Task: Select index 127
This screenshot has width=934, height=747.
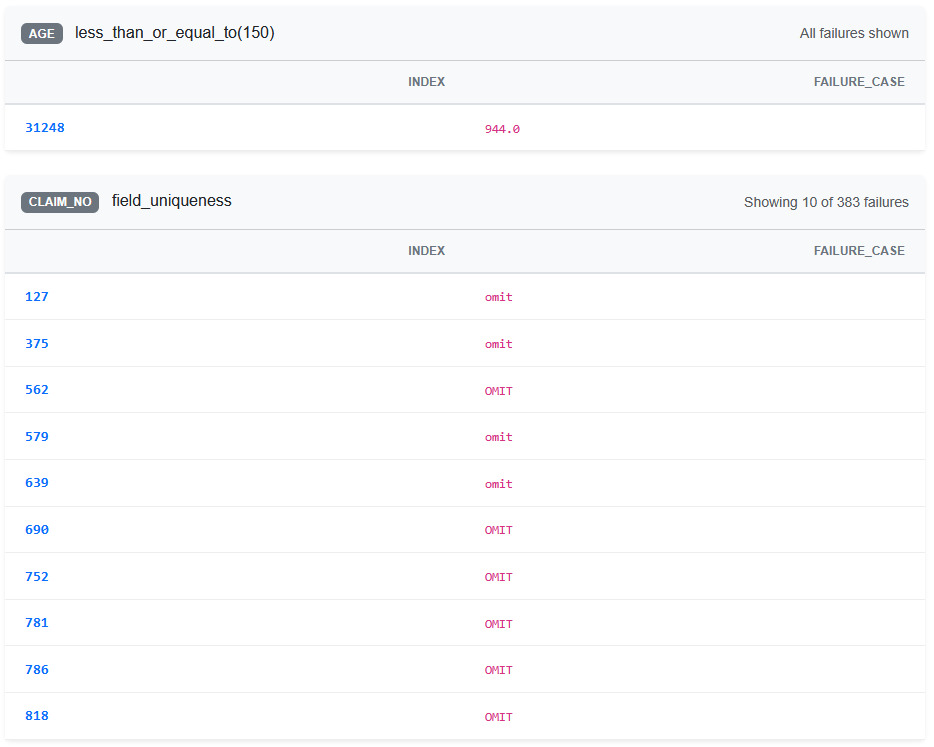Action: 37,297
